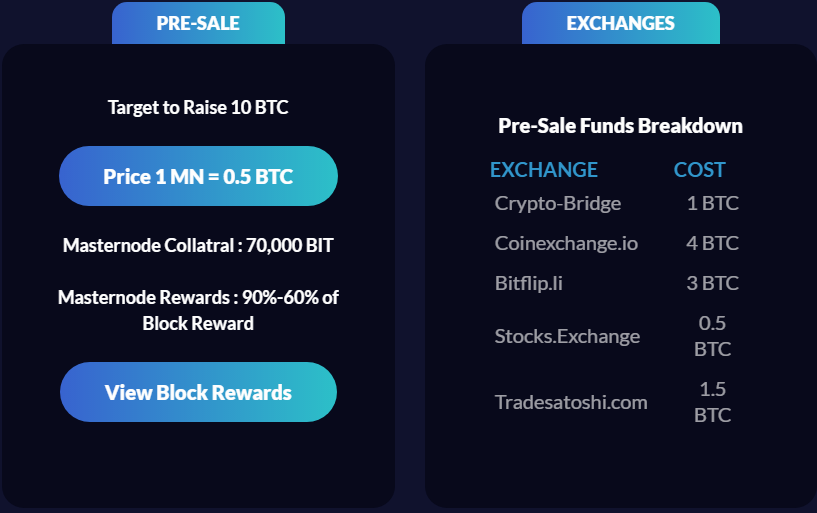Image resolution: width=817 pixels, height=513 pixels.
Task: Click the View Block Rewards button
Action: pos(198,392)
